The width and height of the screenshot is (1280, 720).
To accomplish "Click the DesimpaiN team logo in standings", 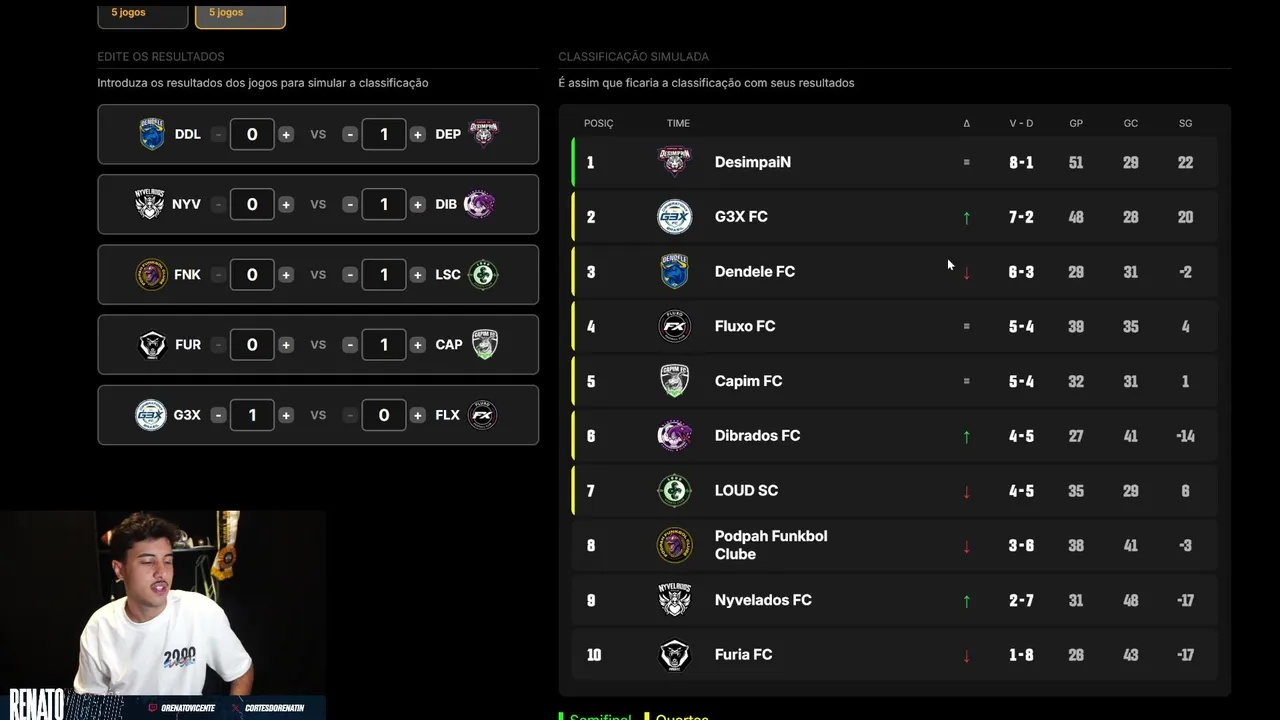I will pos(674,162).
